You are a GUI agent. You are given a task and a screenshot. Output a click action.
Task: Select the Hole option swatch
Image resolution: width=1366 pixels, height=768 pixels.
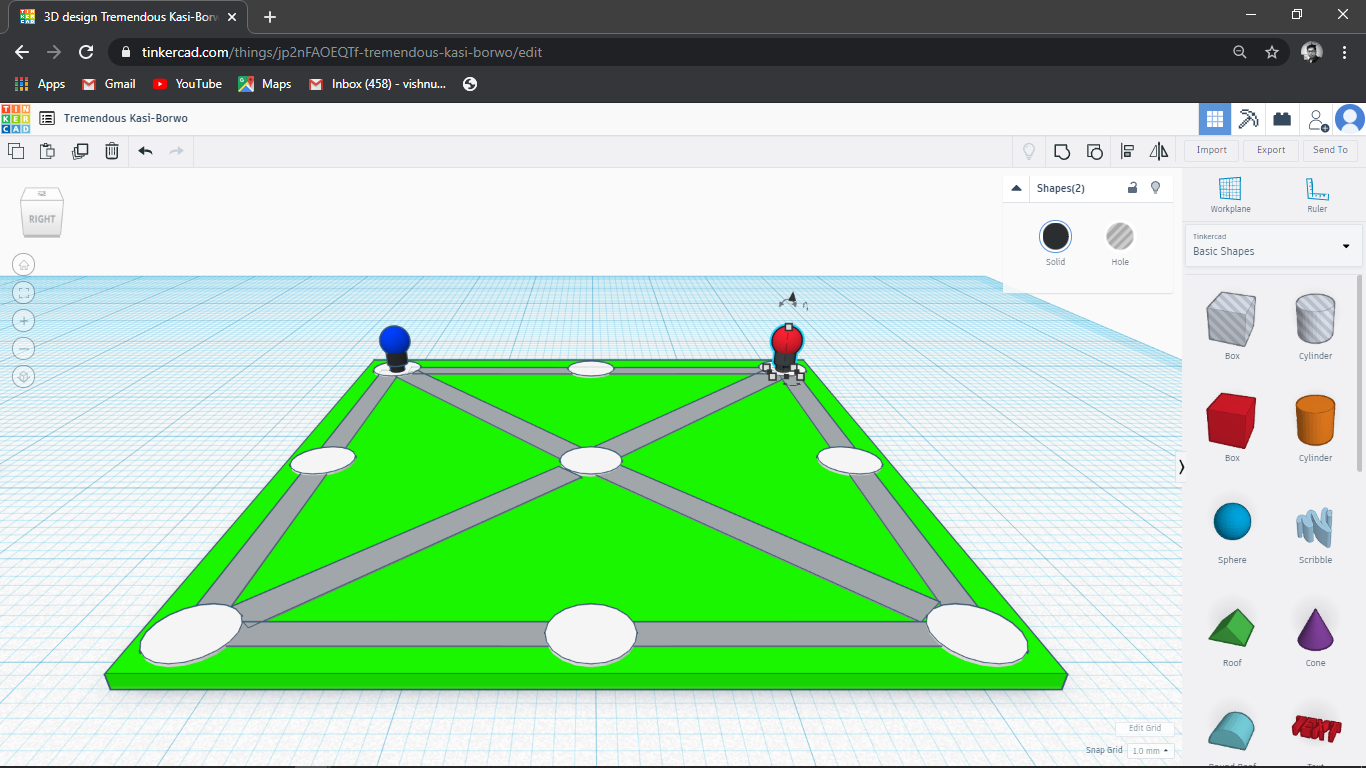tap(1120, 237)
